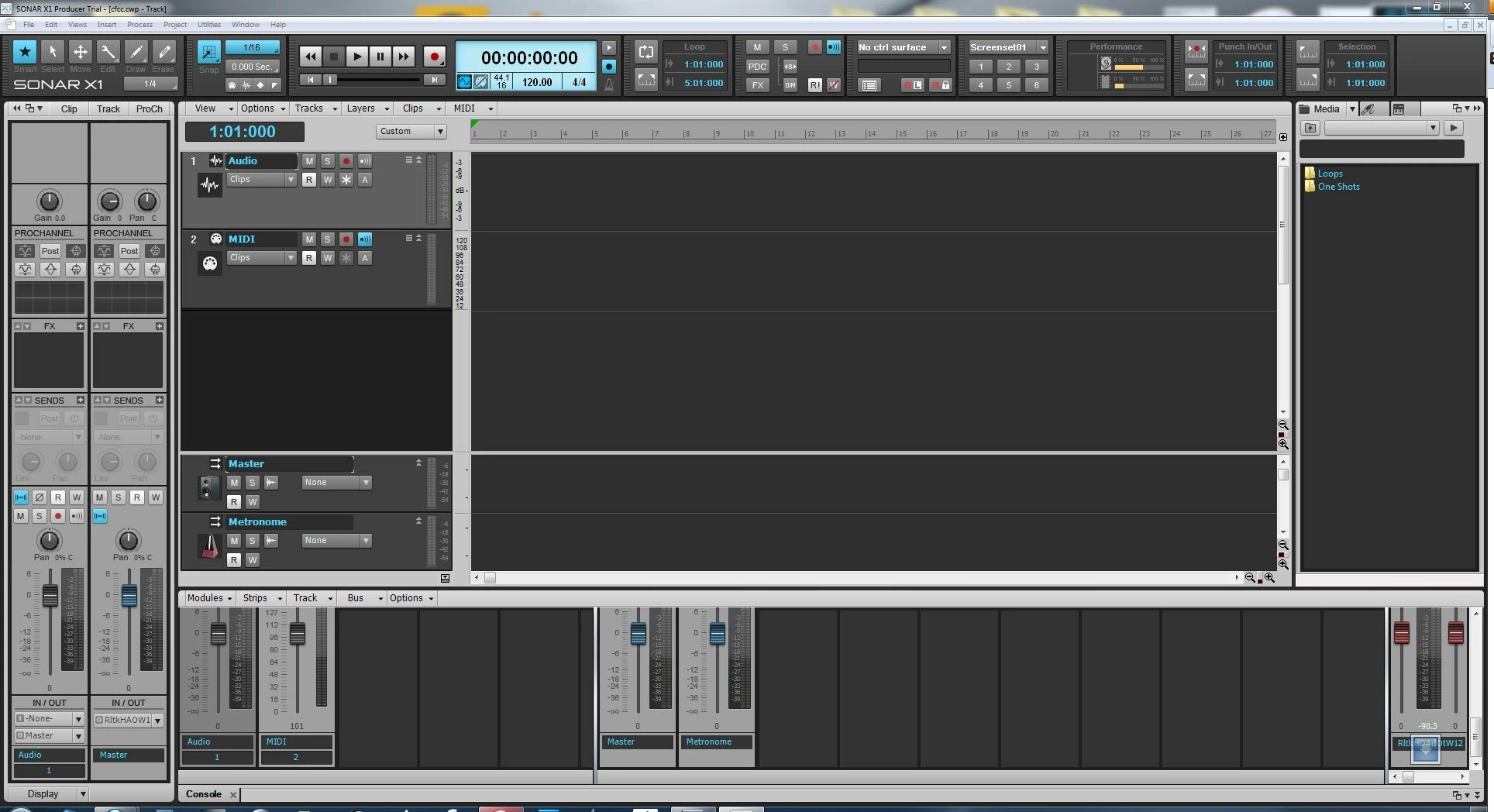Open the Custom track control dropdown
The width and height of the screenshot is (1494, 812).
411,132
